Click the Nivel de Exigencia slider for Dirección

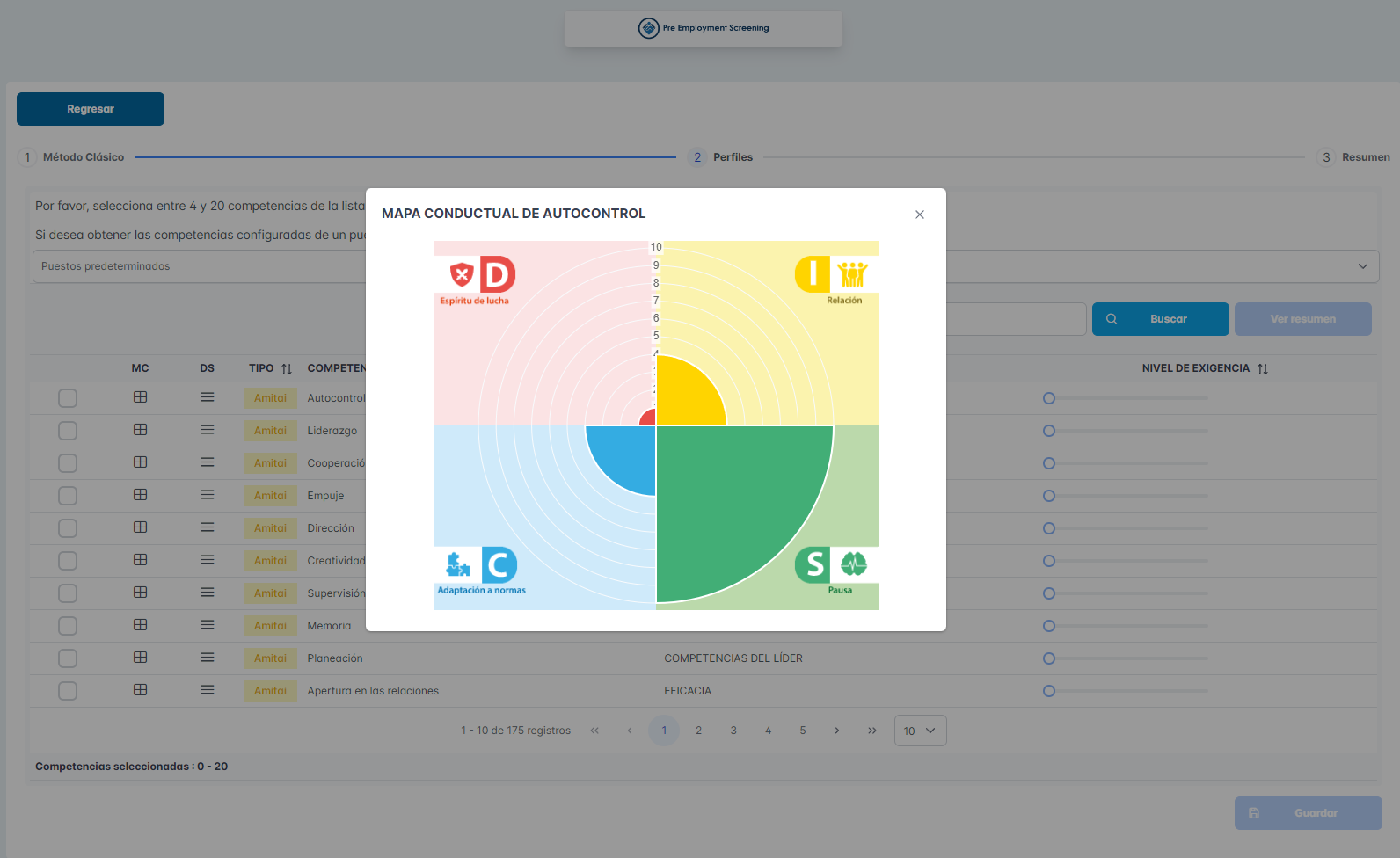coord(1049,528)
